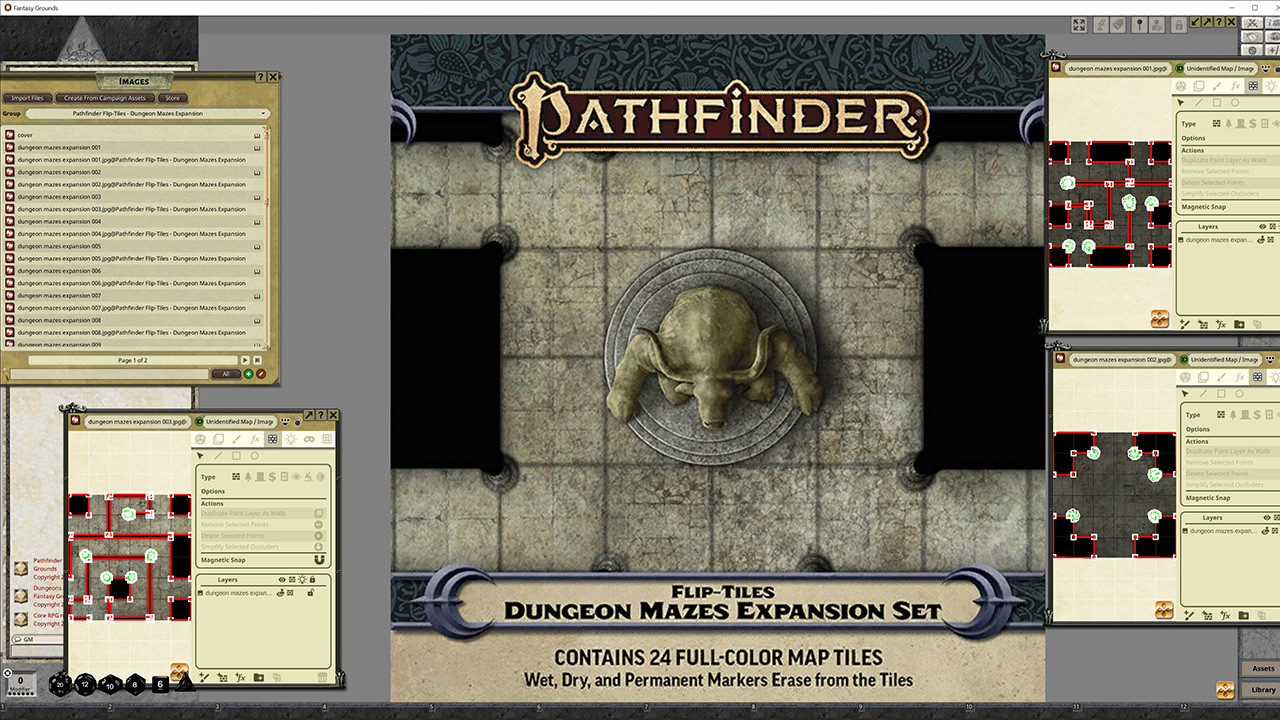Screen dimensions: 1280x720
Task: Toggle the lock icon on the Layers header
Action: 313,578
